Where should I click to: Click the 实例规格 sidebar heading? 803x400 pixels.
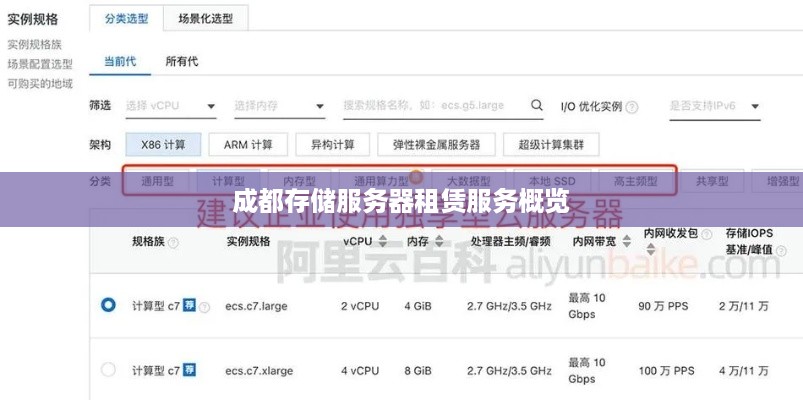(32, 20)
